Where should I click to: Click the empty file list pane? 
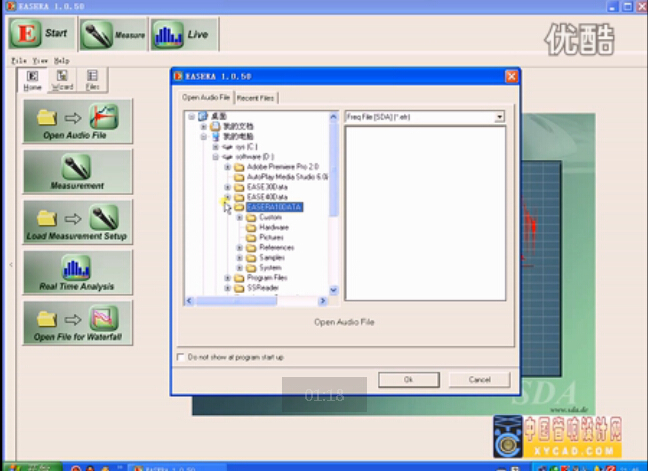click(x=425, y=214)
